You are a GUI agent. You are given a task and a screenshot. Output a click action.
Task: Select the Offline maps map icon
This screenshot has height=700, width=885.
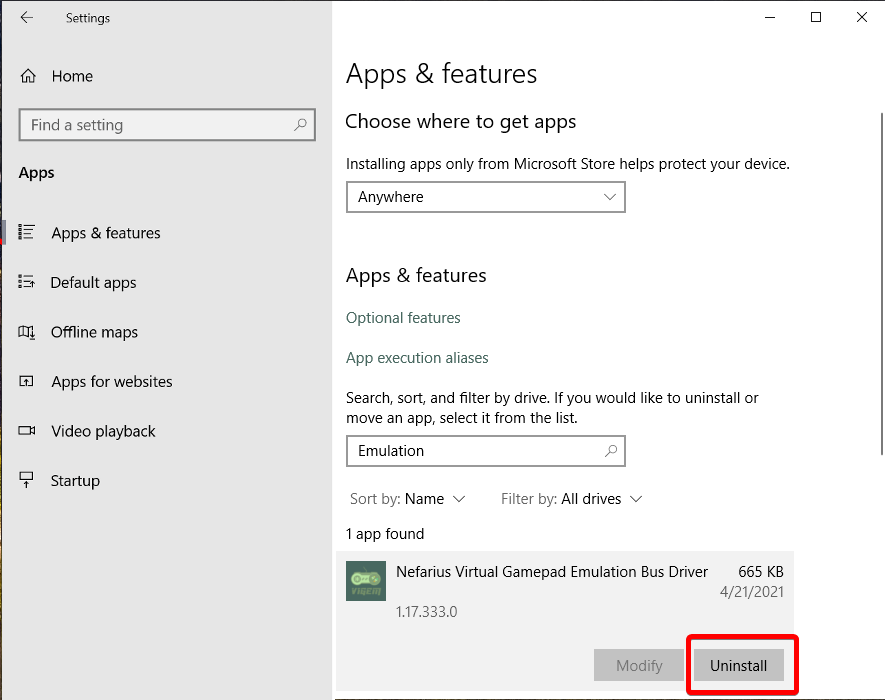tap(26, 331)
